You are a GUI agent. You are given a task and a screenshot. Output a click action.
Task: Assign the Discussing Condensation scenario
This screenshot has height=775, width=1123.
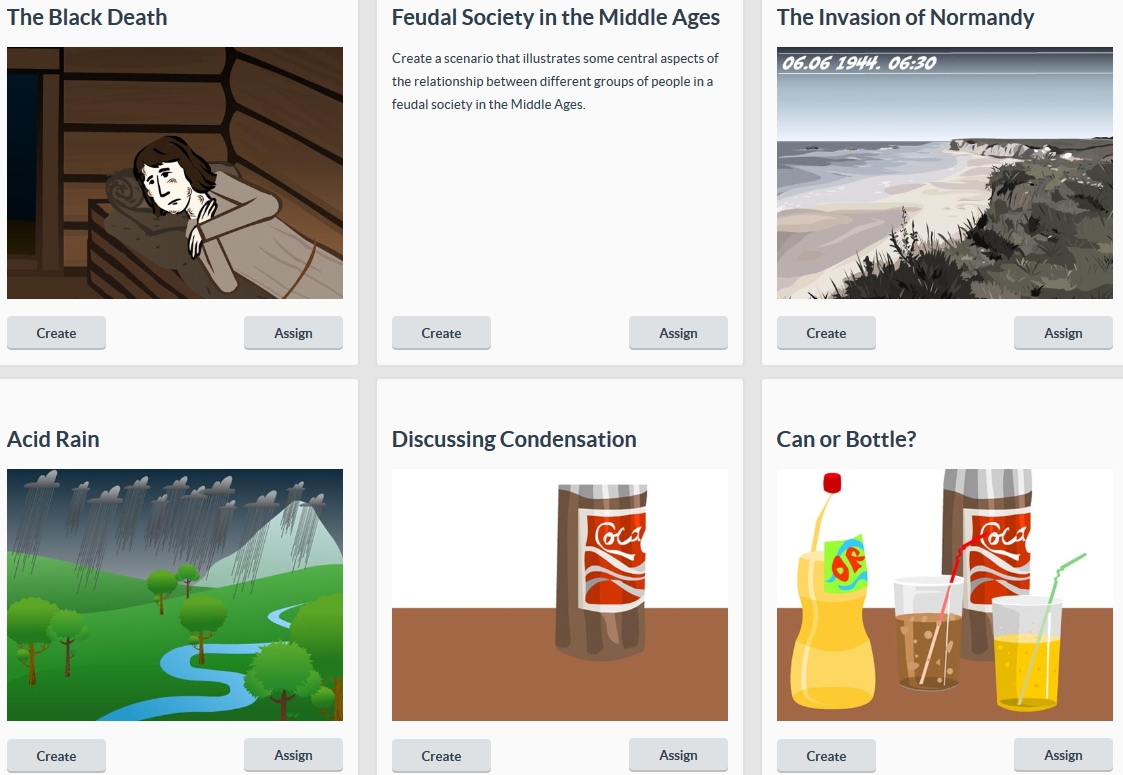[x=678, y=755]
